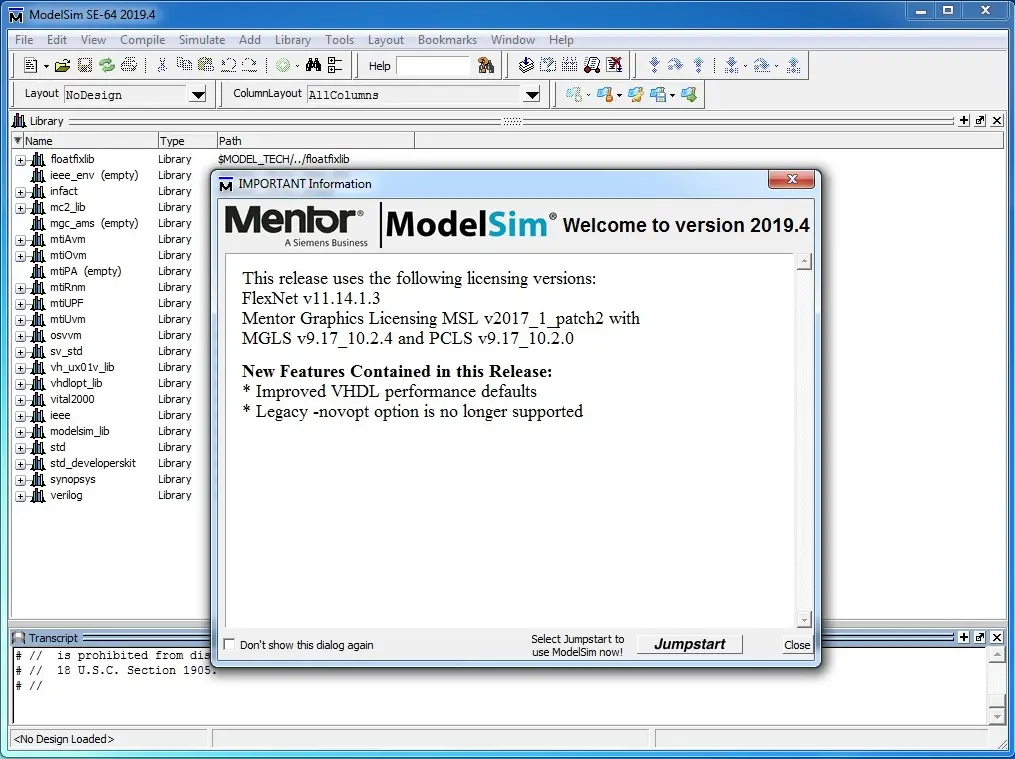Open the Simulate menu
Viewport: 1015px width, 759px height.
tap(202, 39)
